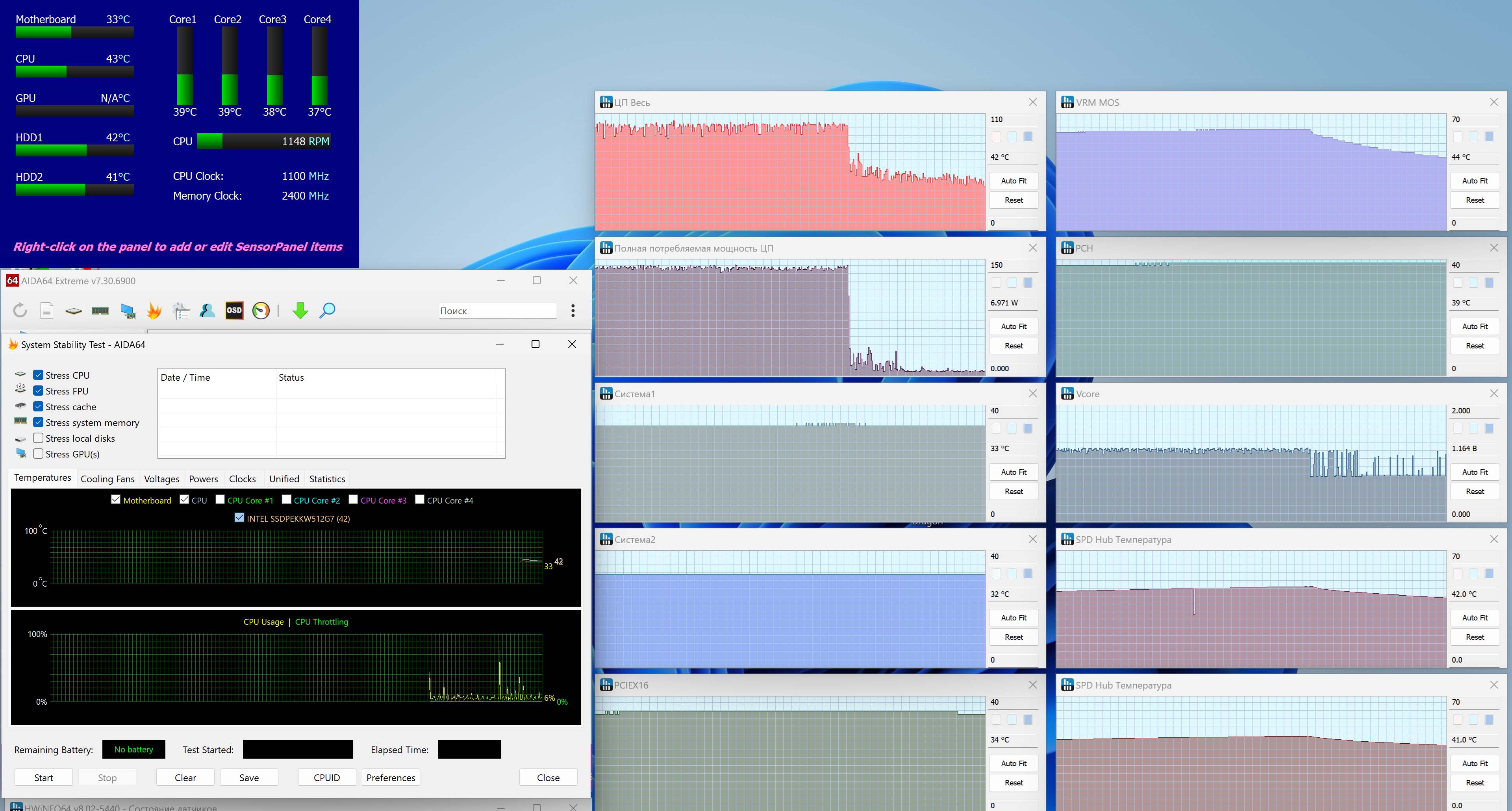
Task: Click the report document toolbar icon
Action: tap(47, 311)
